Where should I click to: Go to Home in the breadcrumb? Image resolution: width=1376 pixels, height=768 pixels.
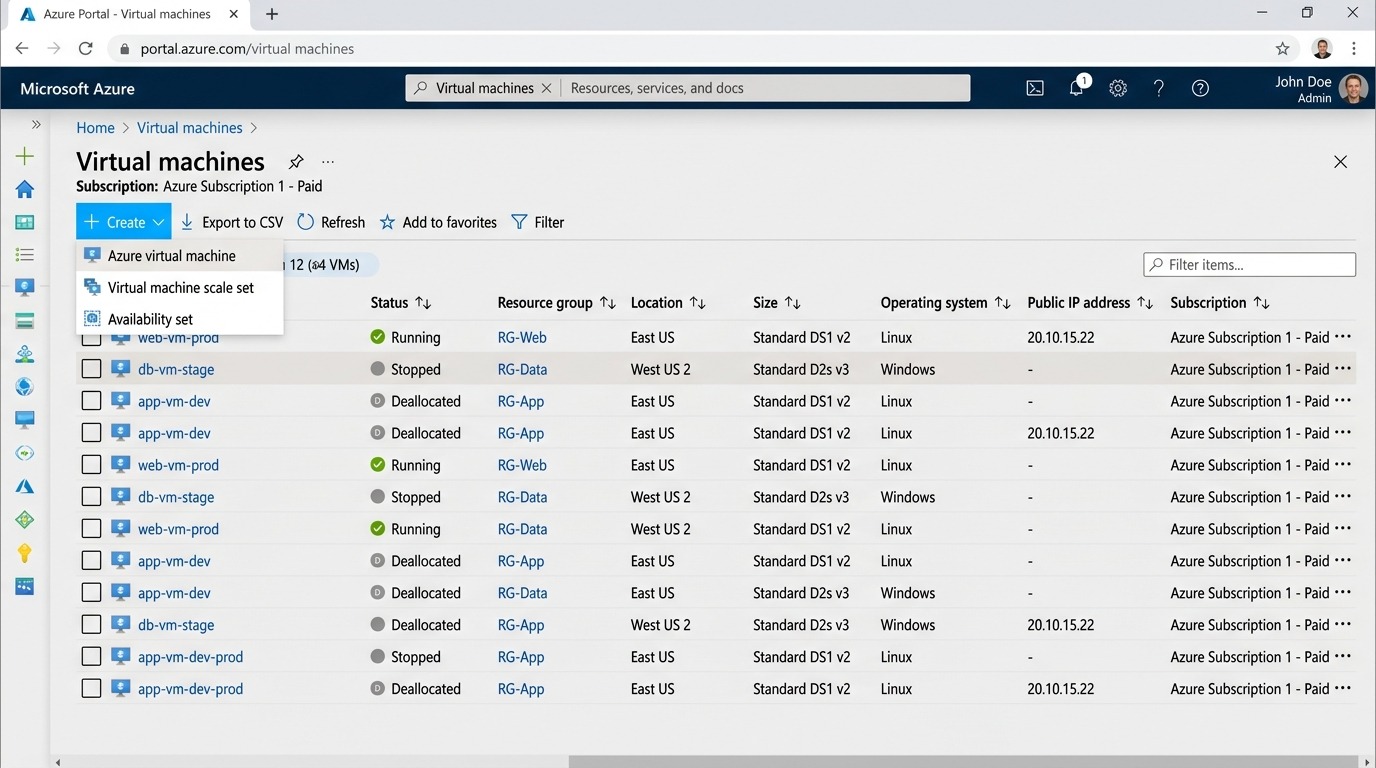tap(95, 128)
